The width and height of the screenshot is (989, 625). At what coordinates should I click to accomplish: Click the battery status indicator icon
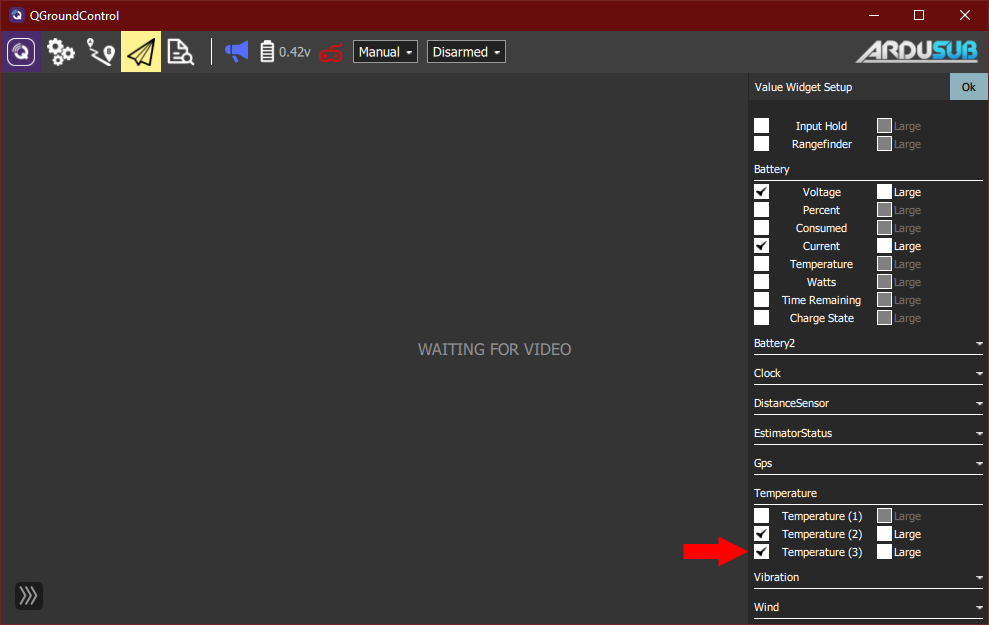click(x=267, y=52)
